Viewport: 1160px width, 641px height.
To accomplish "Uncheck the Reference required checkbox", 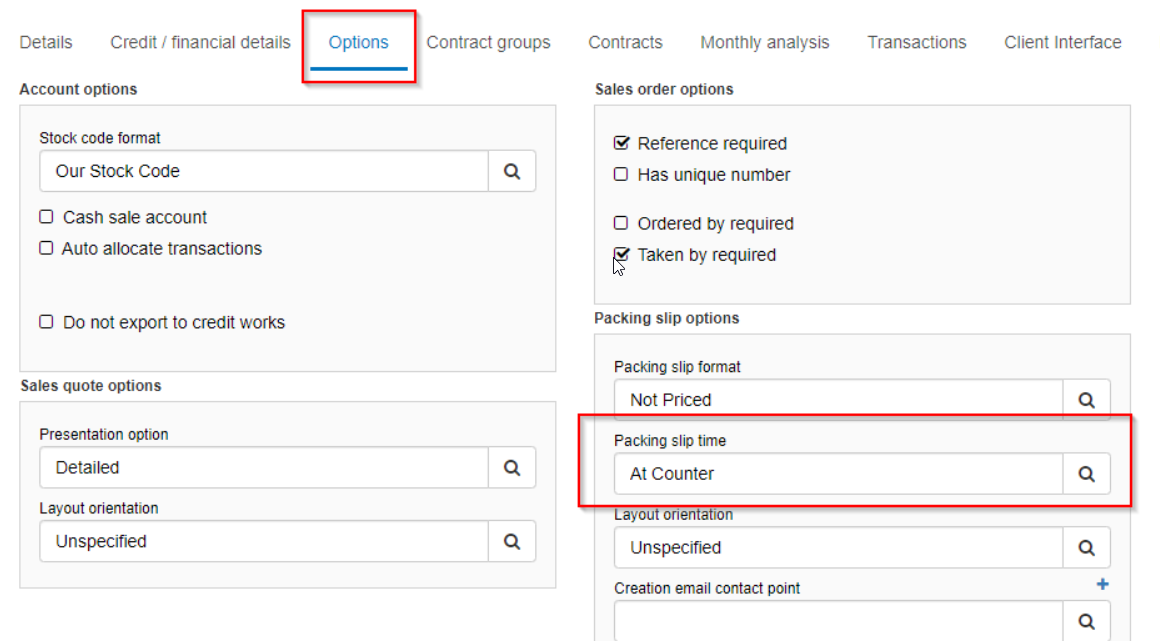I will tap(621, 143).
